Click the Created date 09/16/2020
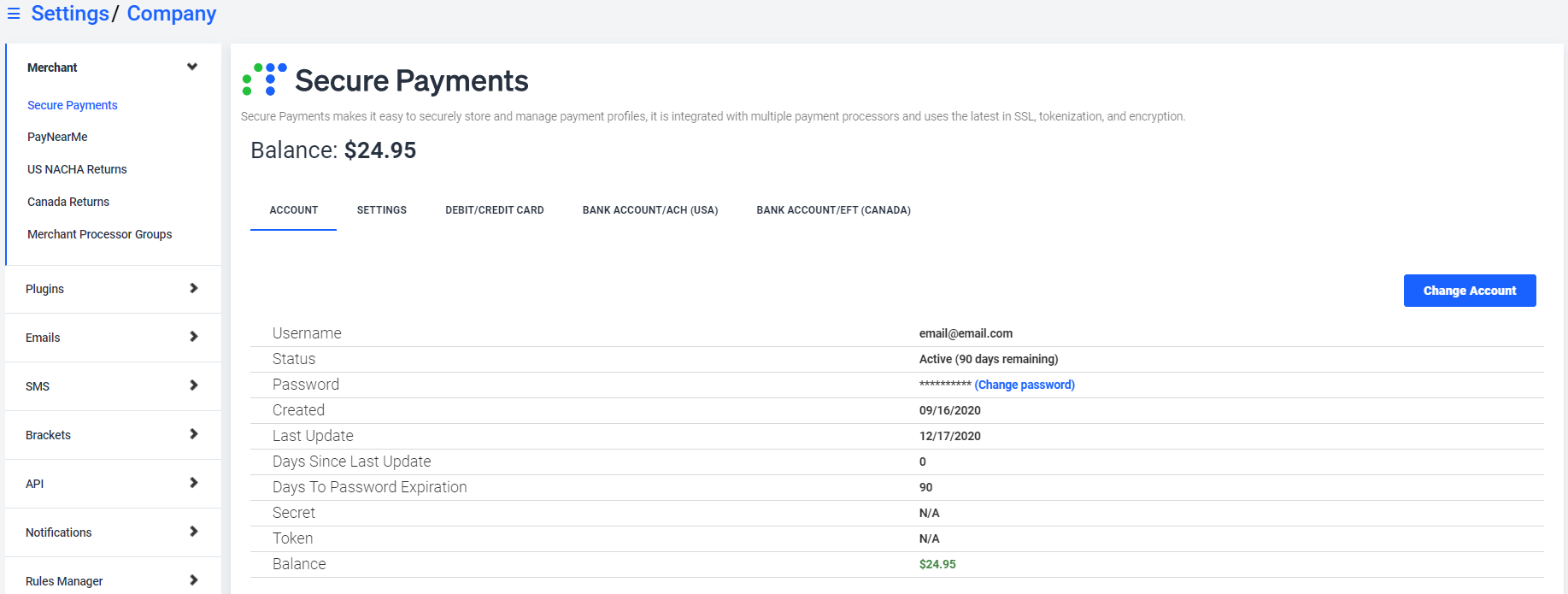Screen dimensions: 1568x594 [950, 410]
